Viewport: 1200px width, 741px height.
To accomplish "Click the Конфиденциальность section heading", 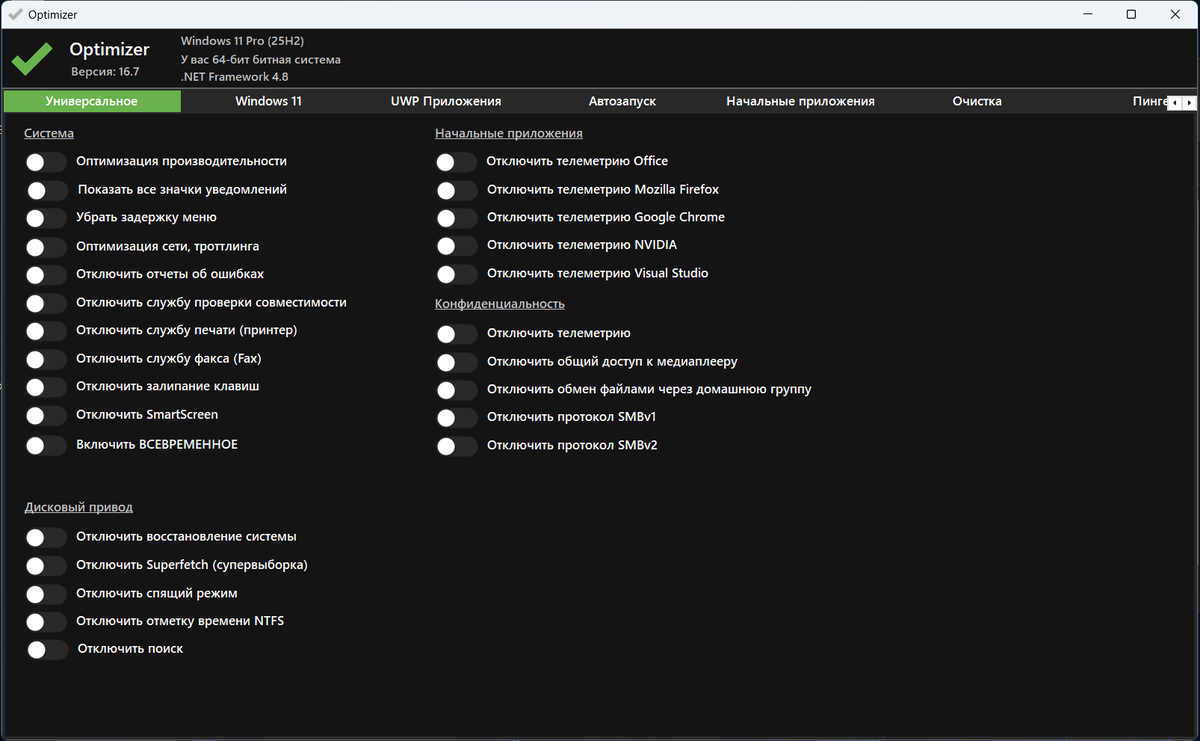I will click(499, 304).
